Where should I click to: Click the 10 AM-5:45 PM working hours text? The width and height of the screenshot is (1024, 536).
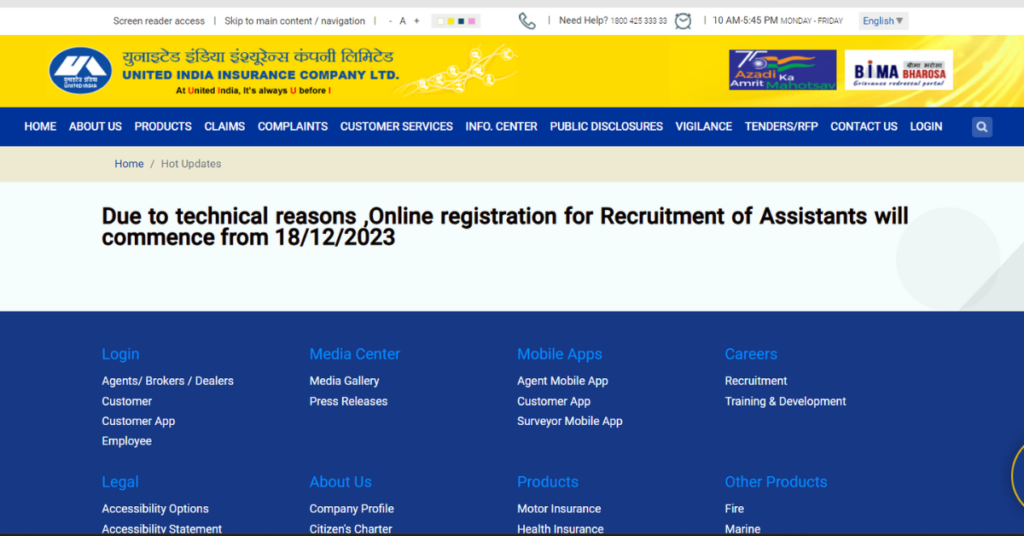coord(777,21)
